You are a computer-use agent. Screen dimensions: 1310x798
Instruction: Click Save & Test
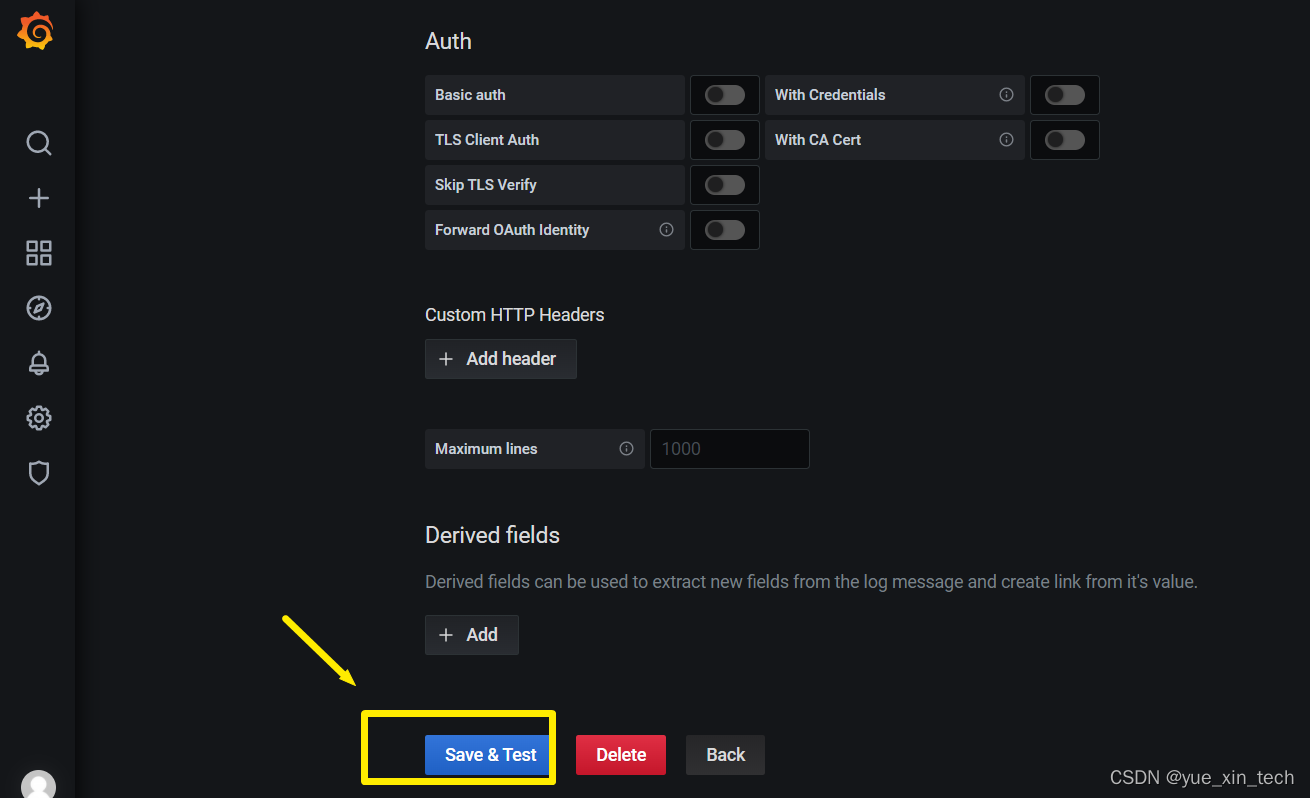coord(487,755)
